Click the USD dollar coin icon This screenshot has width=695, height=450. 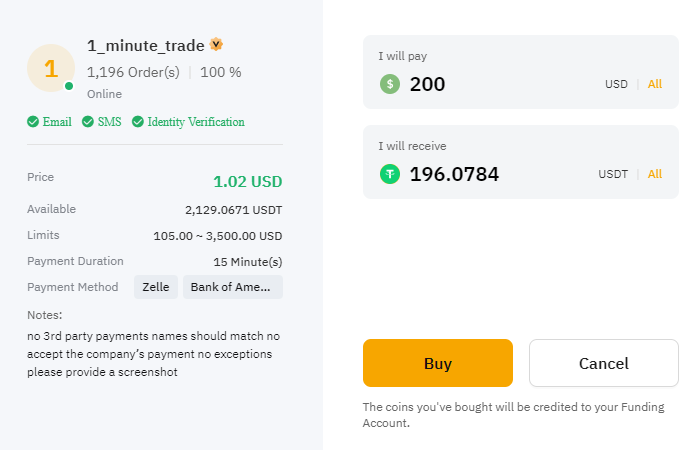(x=390, y=84)
